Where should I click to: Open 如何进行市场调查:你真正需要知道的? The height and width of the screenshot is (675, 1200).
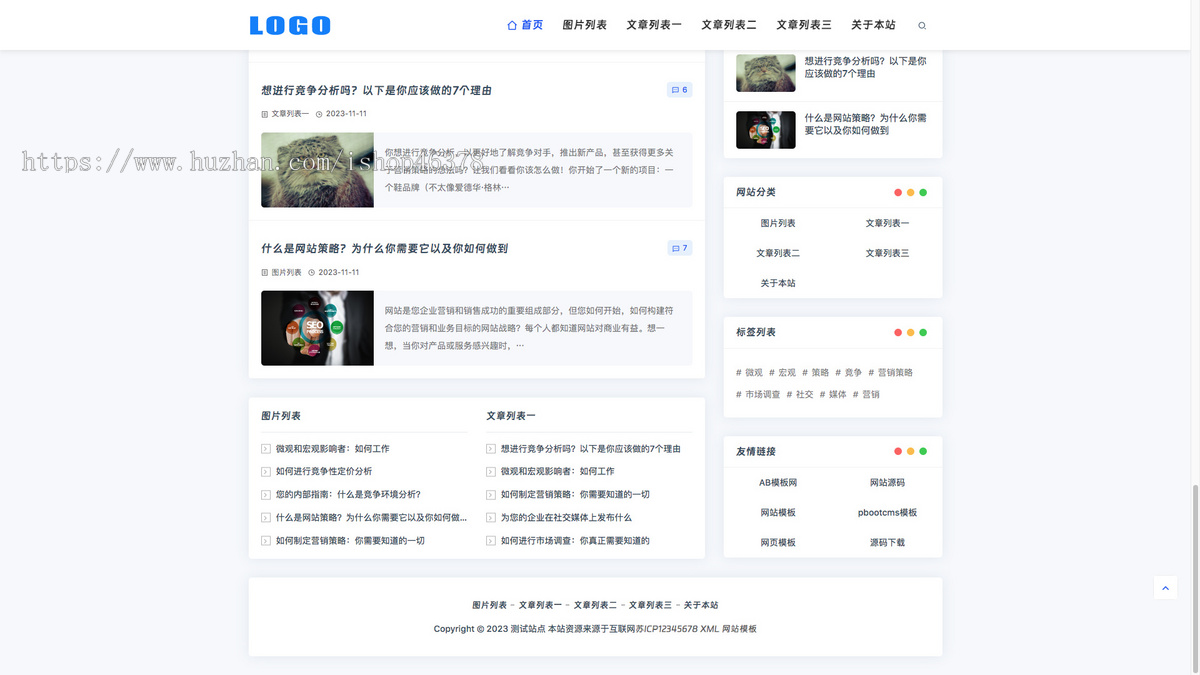[575, 541]
